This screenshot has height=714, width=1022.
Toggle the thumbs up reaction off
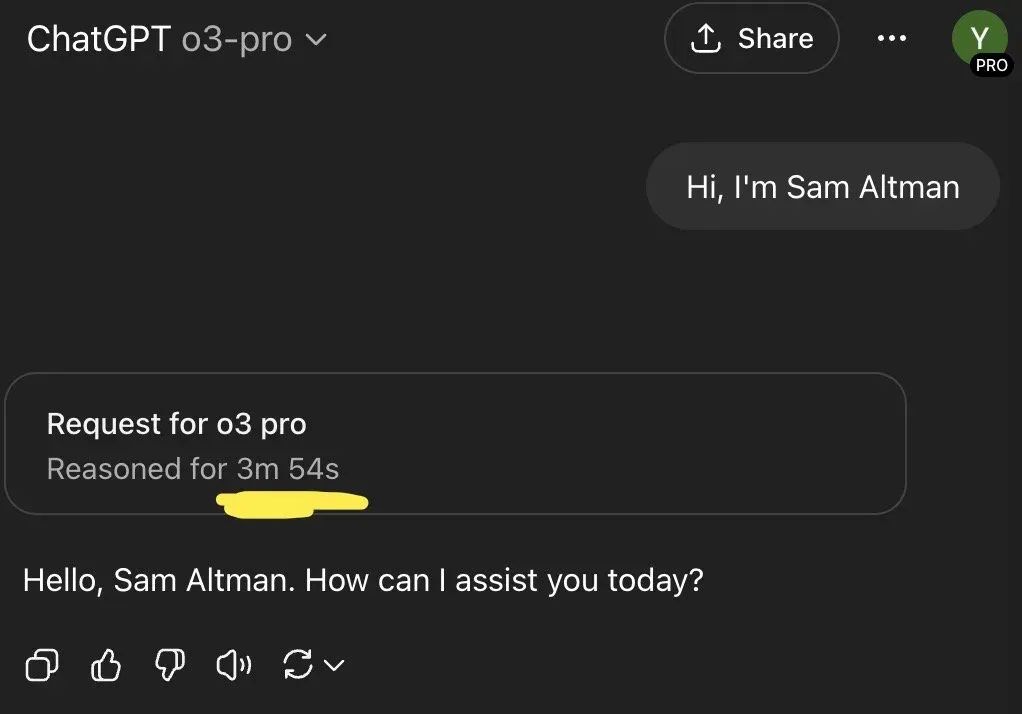(x=106, y=665)
